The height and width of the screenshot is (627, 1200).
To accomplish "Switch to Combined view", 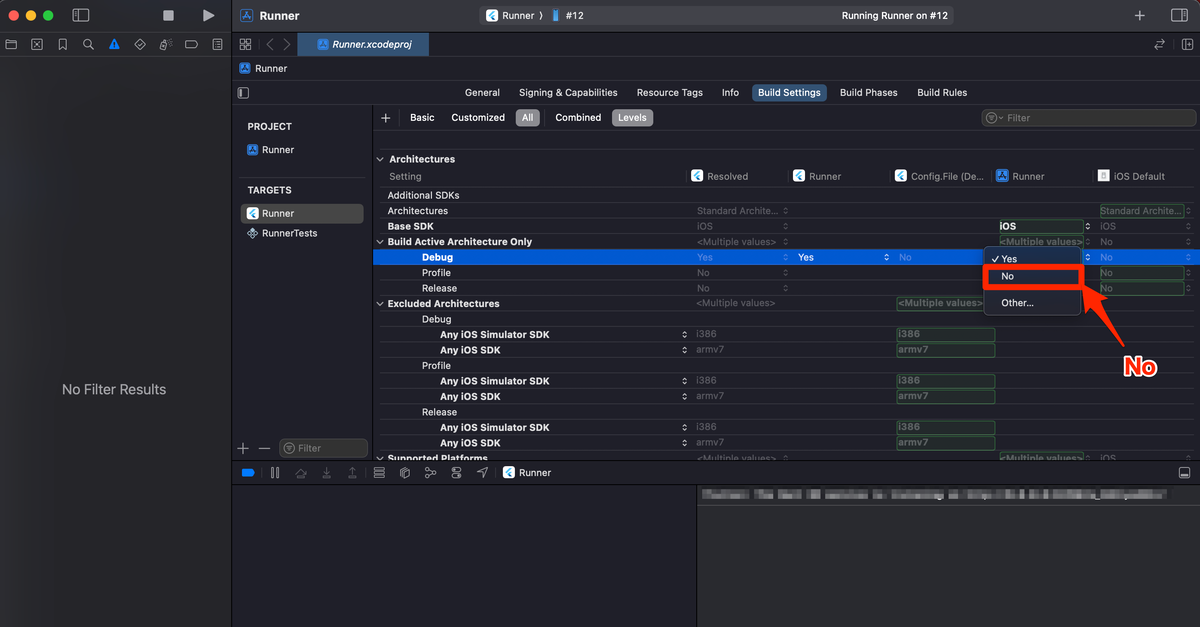I will coord(578,118).
